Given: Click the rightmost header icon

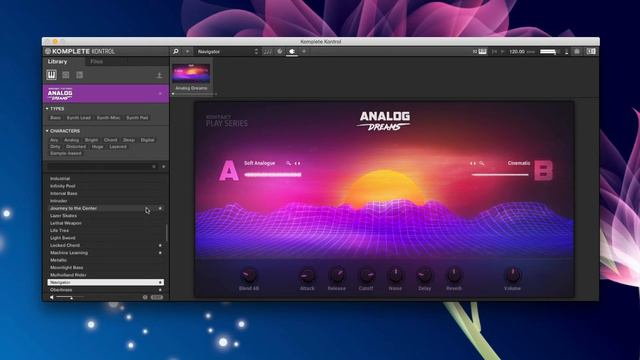Looking at the screenshot, I should 591,51.
